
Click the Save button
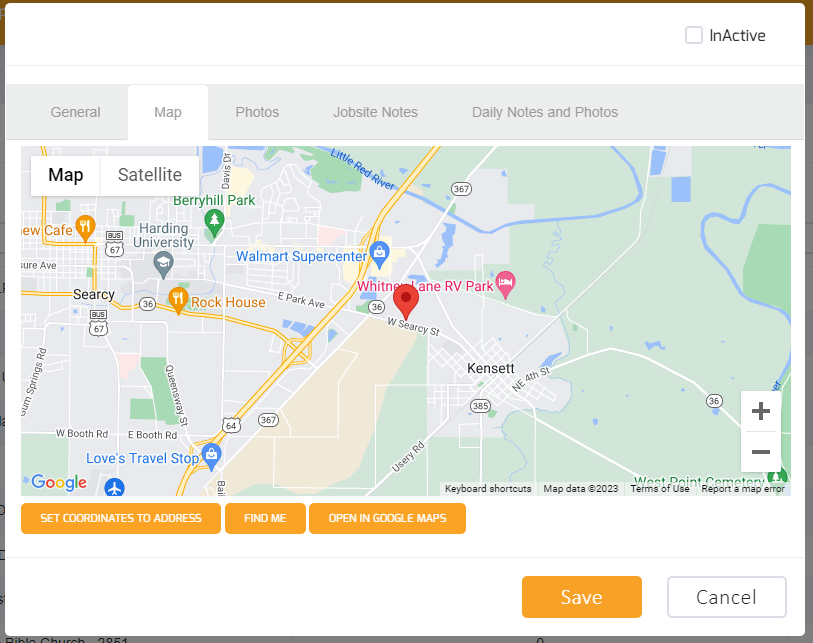tap(581, 597)
